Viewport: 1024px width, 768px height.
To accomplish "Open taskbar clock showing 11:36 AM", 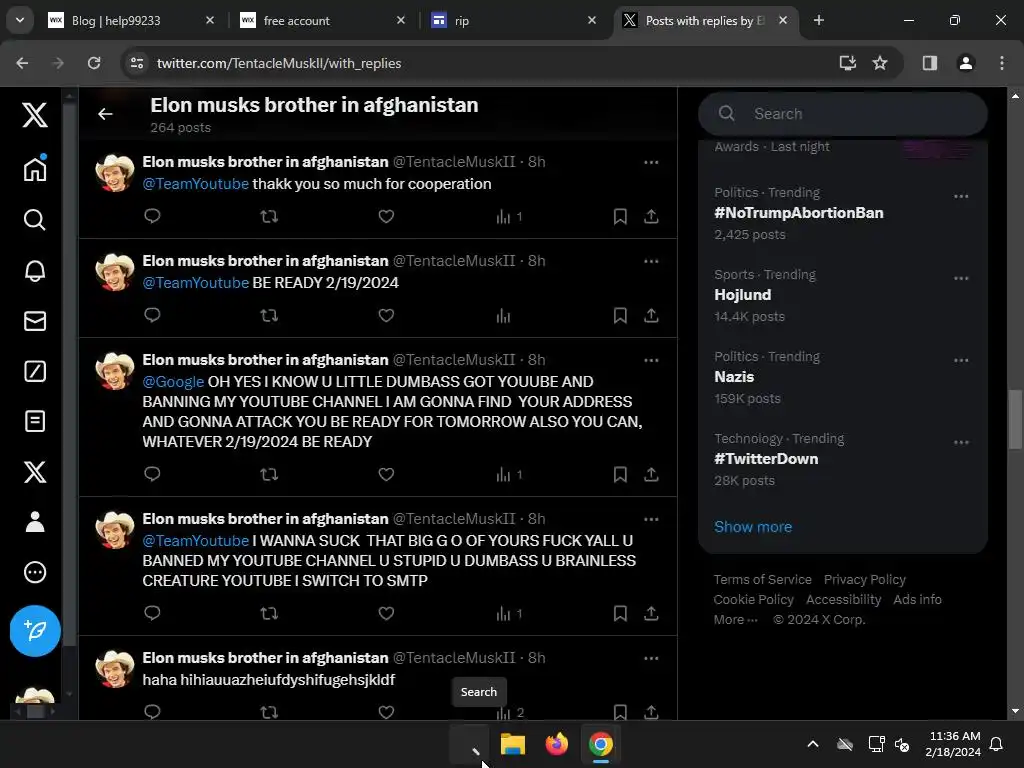I will [953, 744].
